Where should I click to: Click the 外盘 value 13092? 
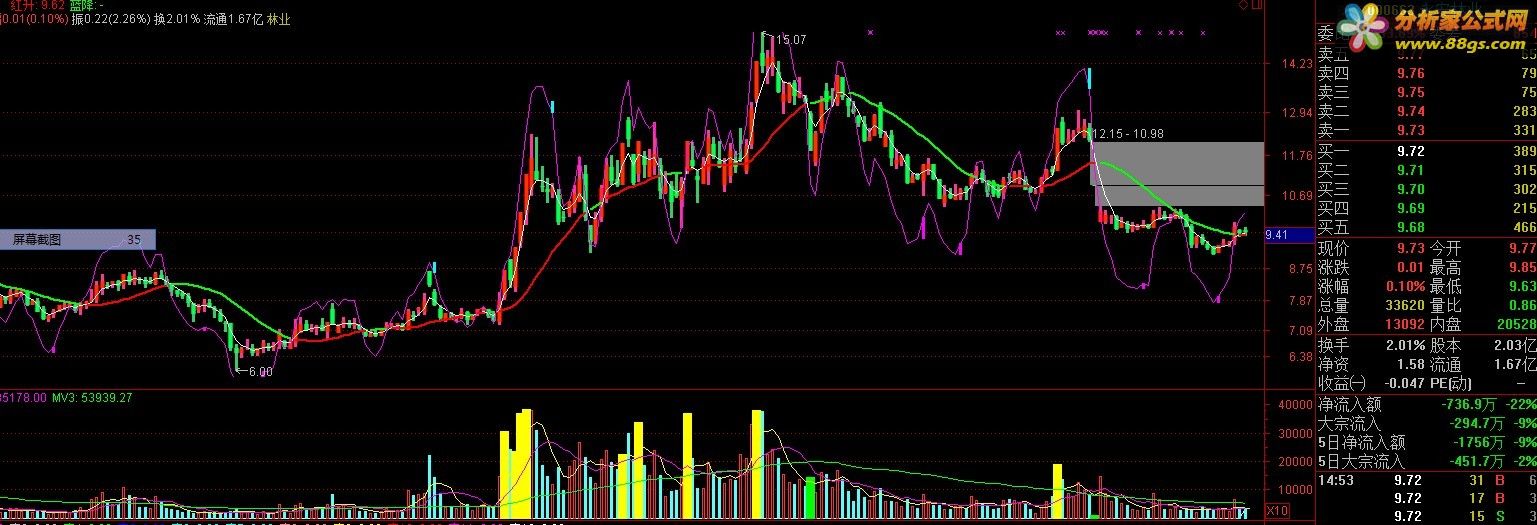coord(1403,324)
